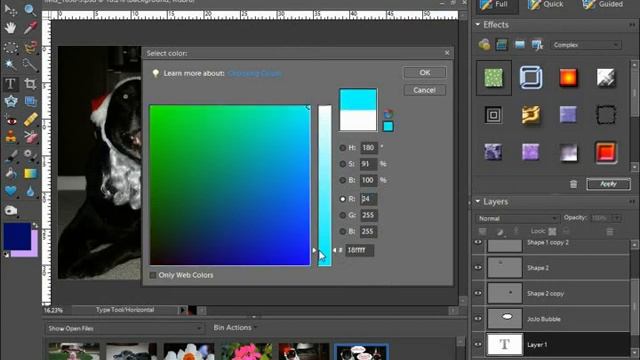Image resolution: width=640 pixels, height=360 pixels.
Task: Select the JoJo Bubble layer thumbnail
Action: pos(504,319)
